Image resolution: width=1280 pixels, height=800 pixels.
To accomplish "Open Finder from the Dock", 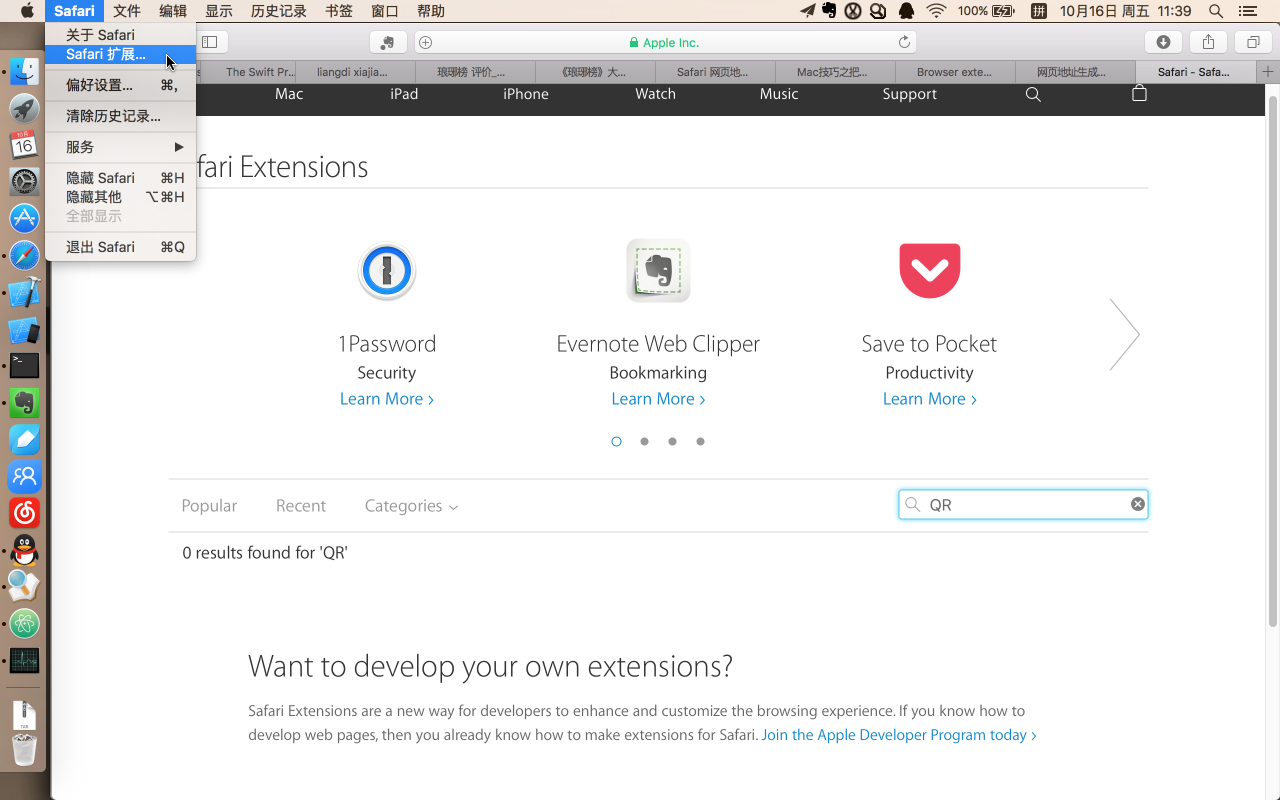I will pos(24,71).
